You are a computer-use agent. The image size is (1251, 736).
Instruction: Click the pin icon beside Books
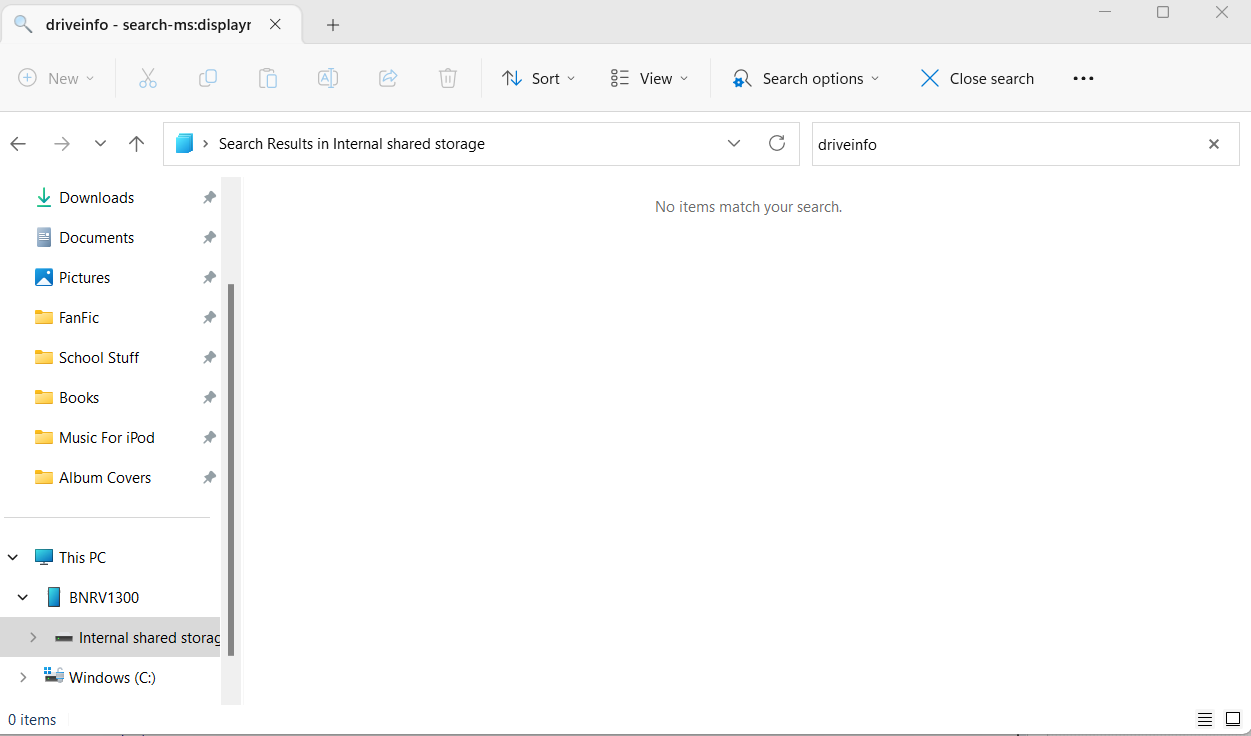[209, 398]
